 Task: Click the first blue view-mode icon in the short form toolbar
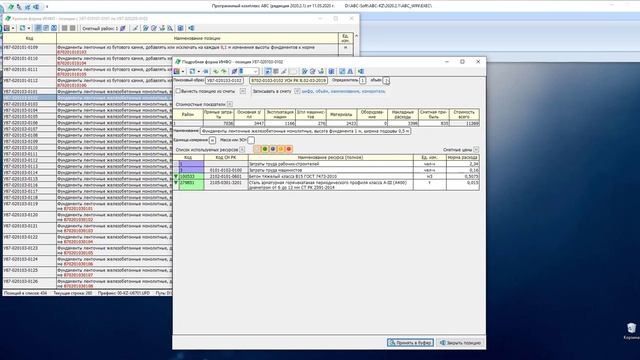38,28
